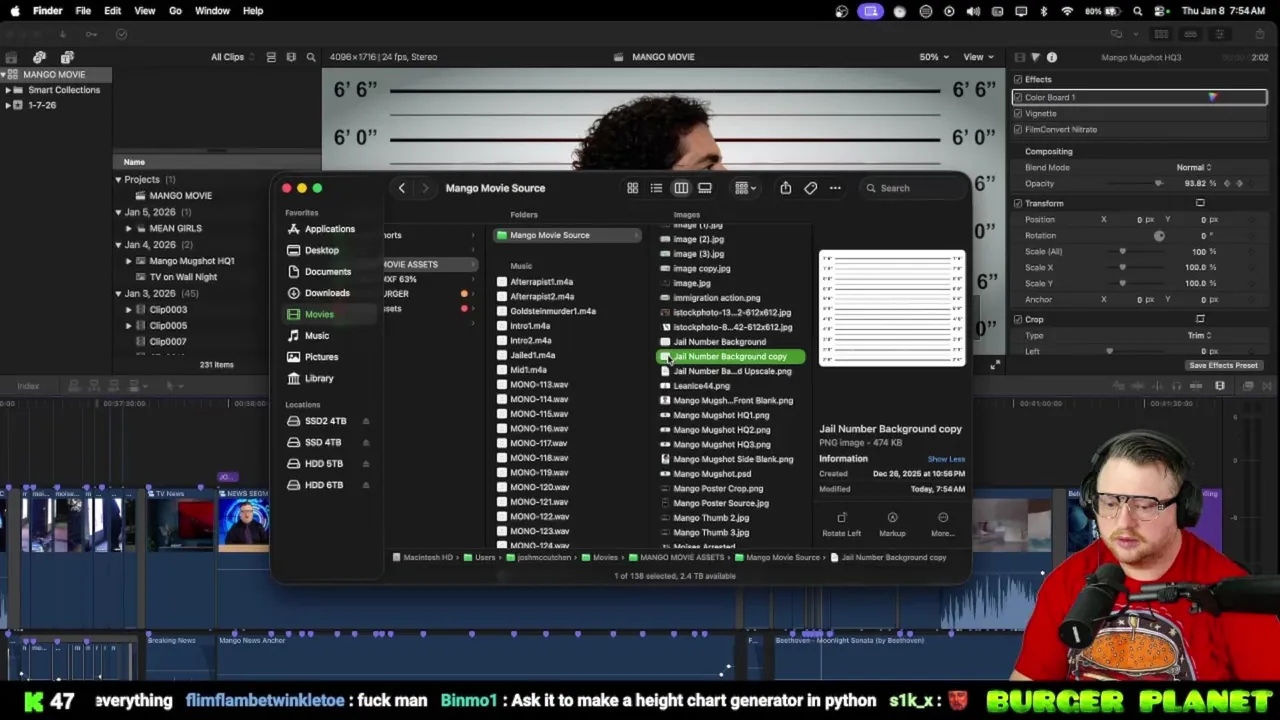The image size is (1280, 720).
Task: Select Afterrapist1.m4a file
Action: click(541, 282)
